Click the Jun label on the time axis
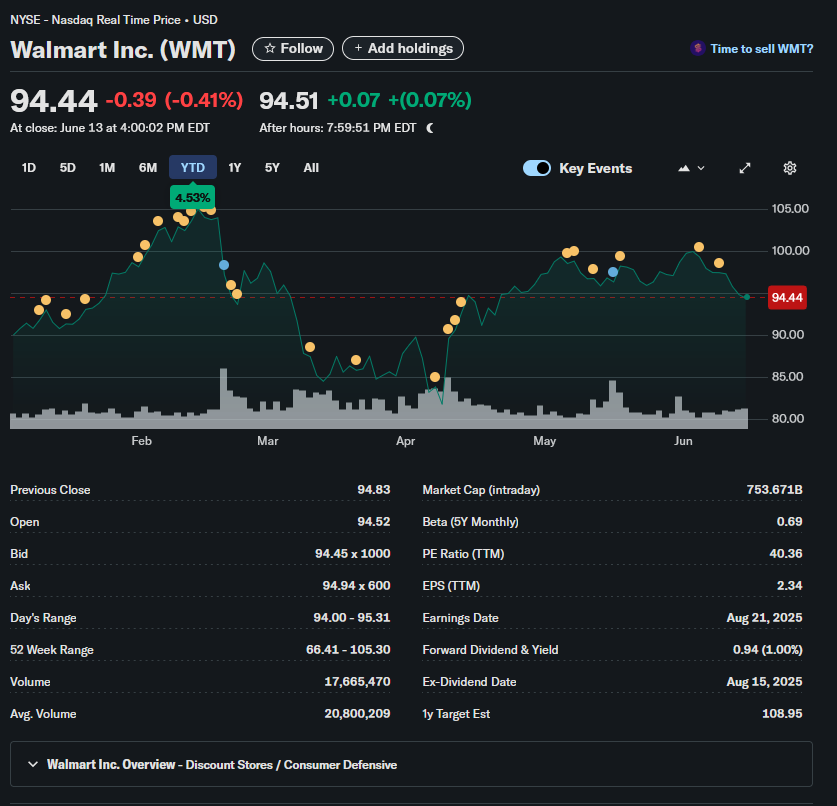The width and height of the screenshot is (837, 806). click(683, 441)
